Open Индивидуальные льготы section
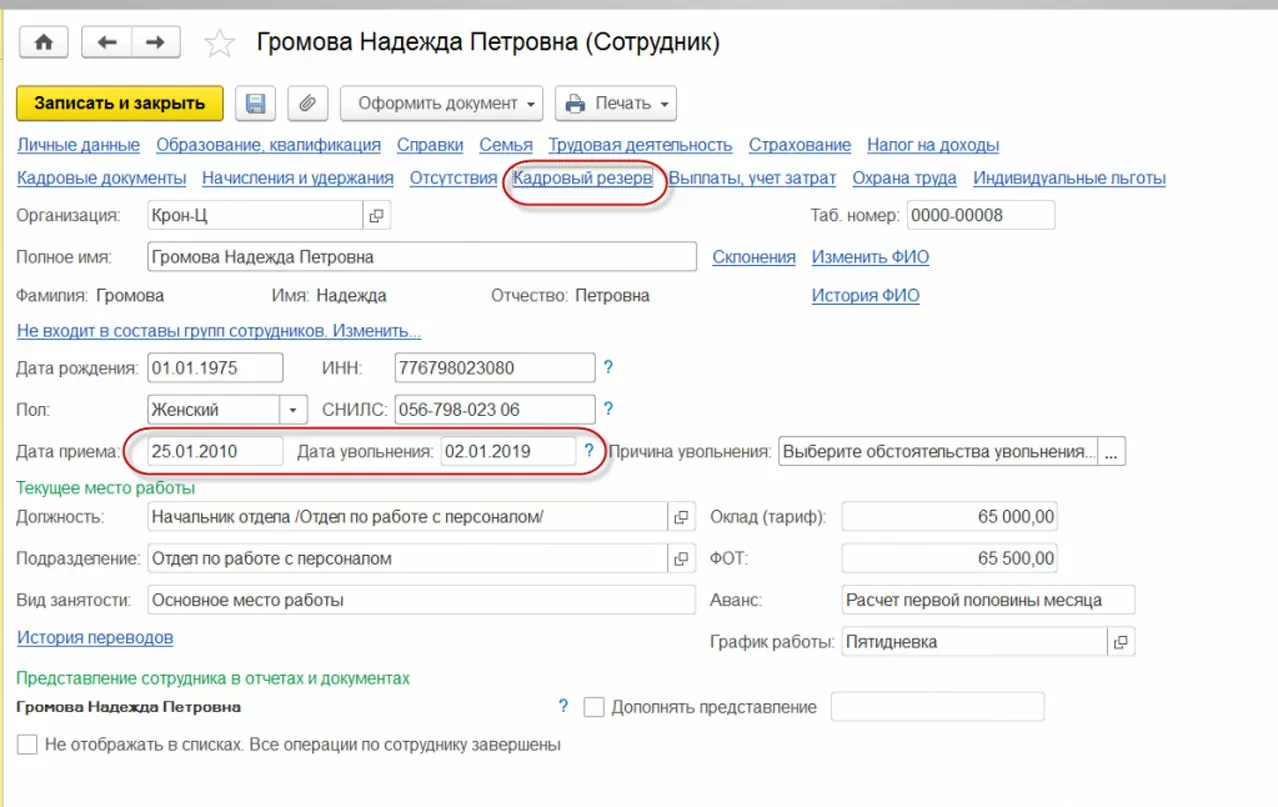The height and width of the screenshot is (807, 1278). (x=1069, y=178)
